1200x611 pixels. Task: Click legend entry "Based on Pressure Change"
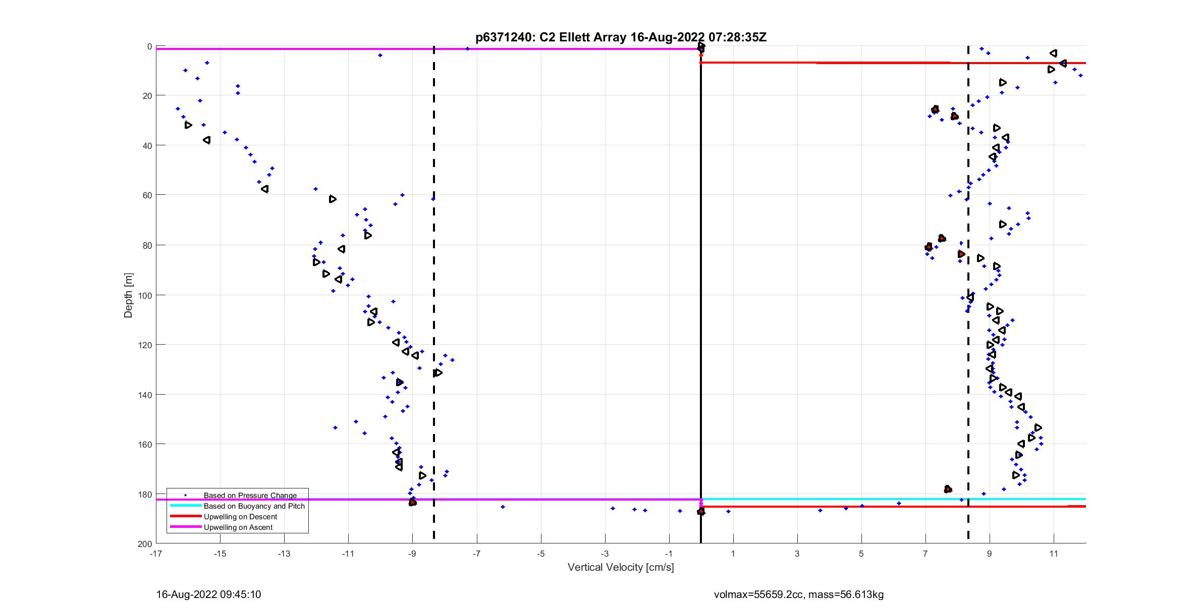[250, 496]
